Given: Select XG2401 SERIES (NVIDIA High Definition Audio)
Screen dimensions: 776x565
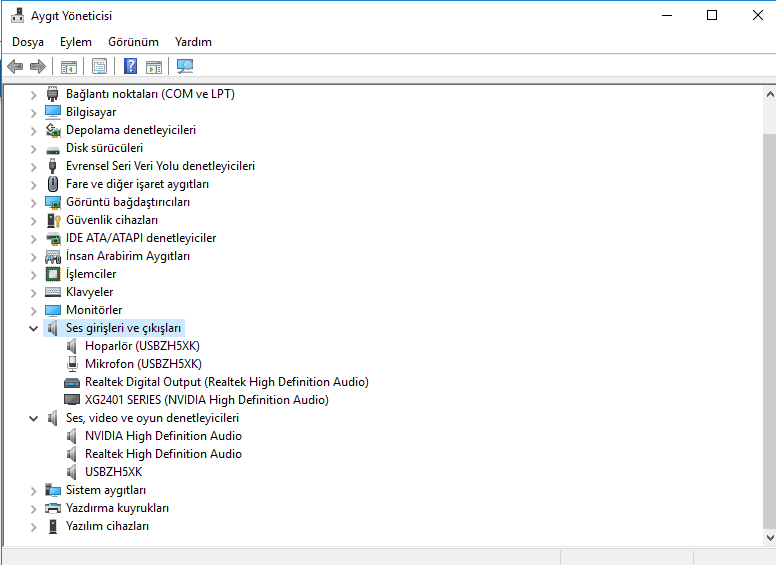Looking at the screenshot, I should (207, 400).
